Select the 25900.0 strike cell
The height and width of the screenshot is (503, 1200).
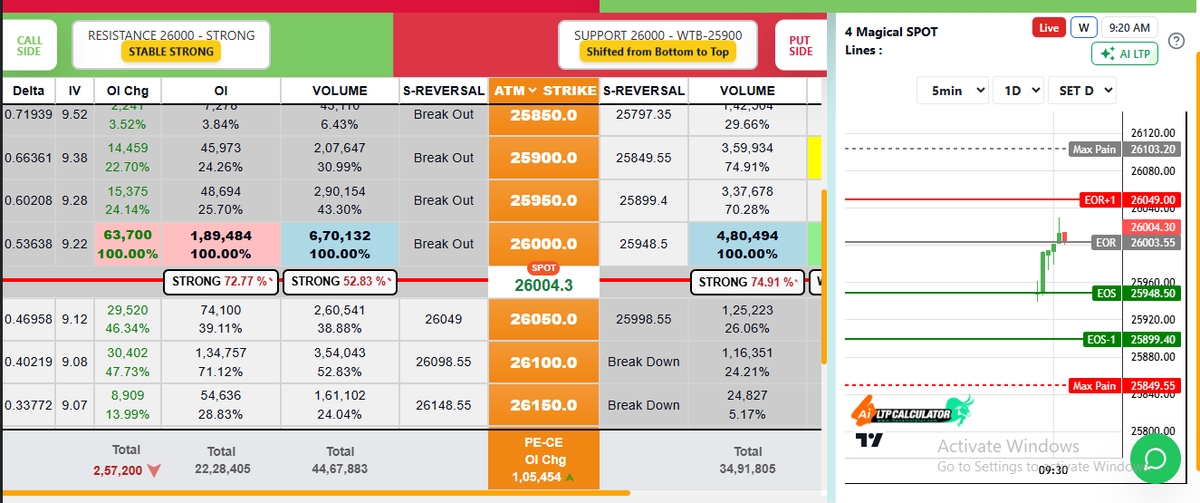[x=544, y=158]
